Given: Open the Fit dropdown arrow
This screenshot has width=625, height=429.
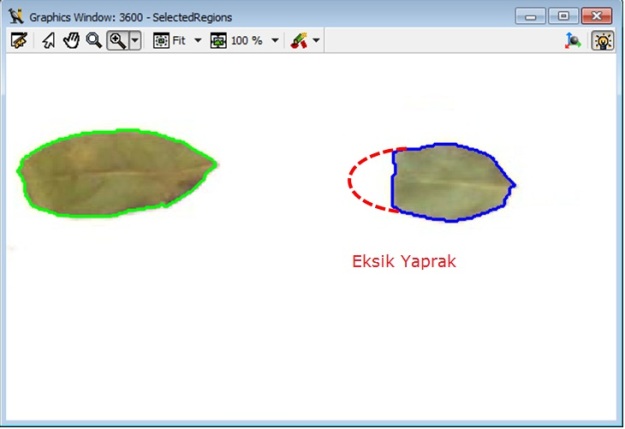Looking at the screenshot, I should [x=198, y=40].
